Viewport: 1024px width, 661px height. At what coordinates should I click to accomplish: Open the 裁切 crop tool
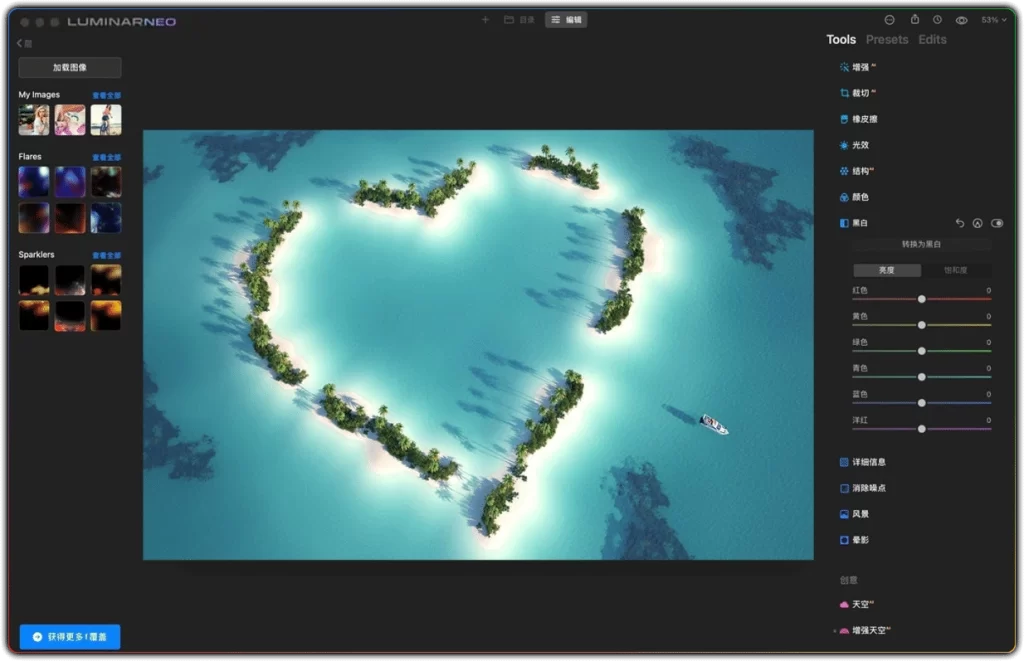point(862,92)
